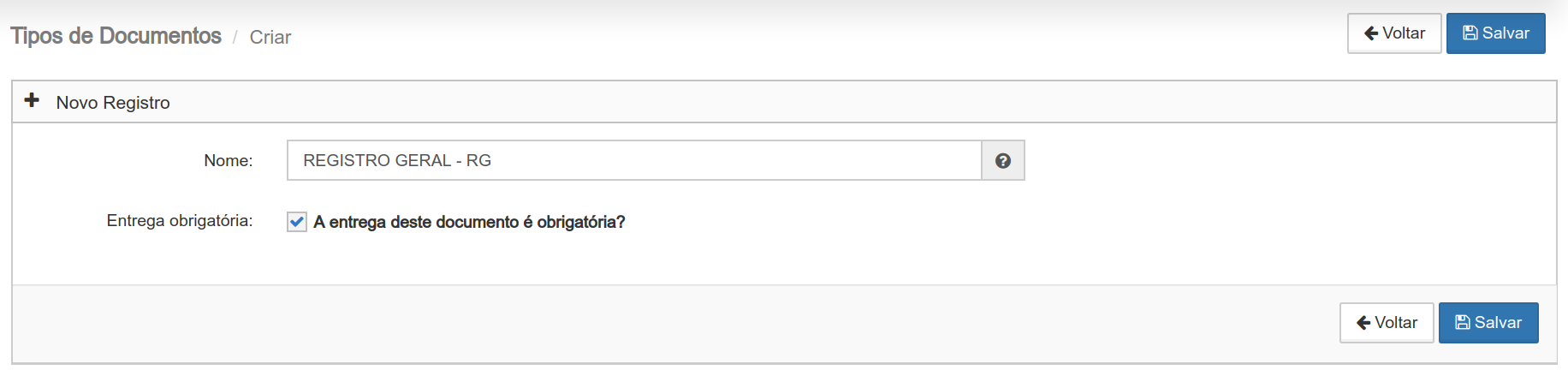
Task: Click the floppy disk icon in top Salvar button
Action: (1470, 33)
